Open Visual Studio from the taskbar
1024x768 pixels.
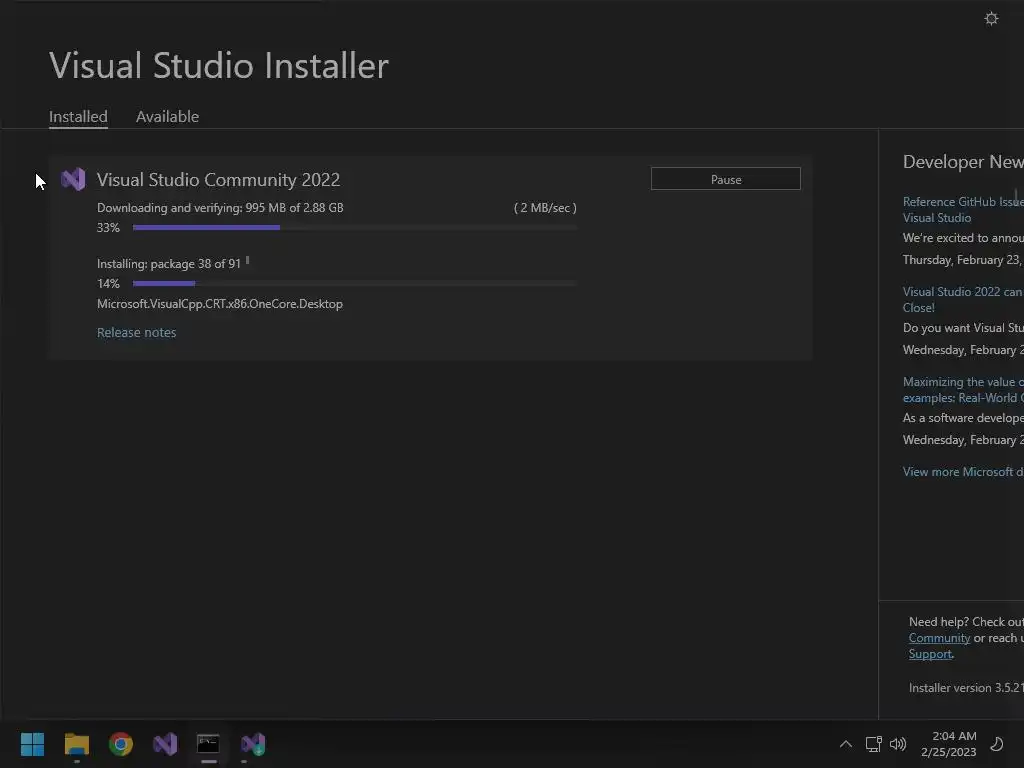tap(165, 744)
